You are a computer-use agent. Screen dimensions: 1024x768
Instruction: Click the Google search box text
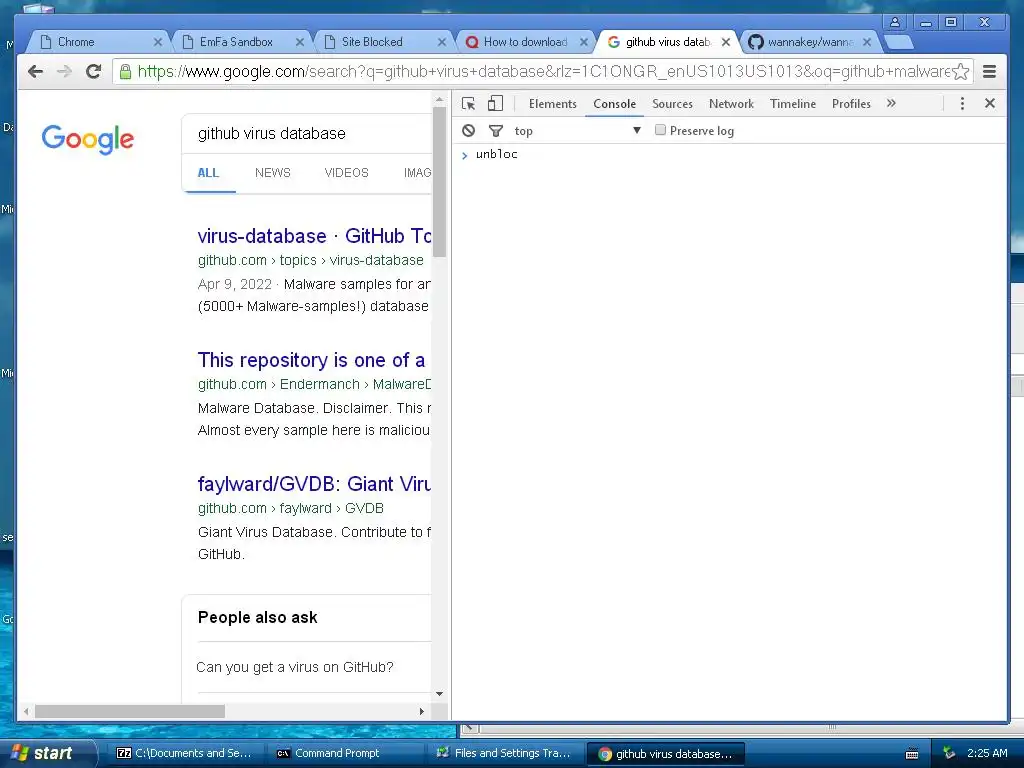(272, 133)
